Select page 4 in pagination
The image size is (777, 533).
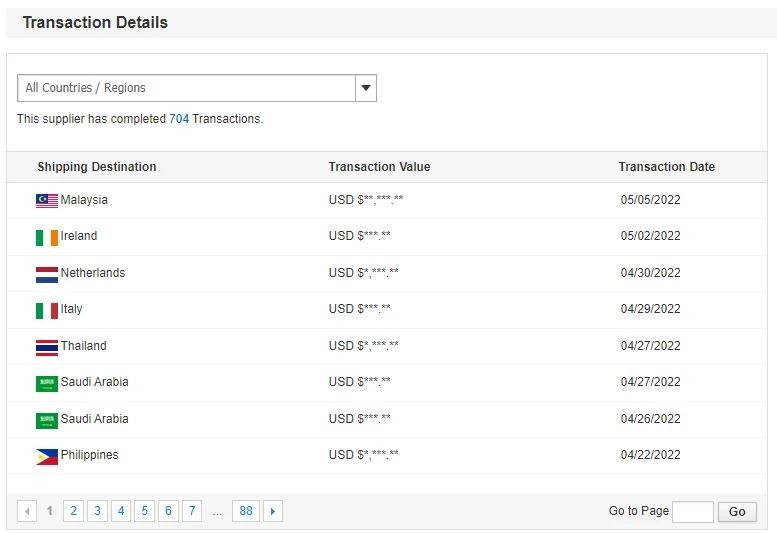click(121, 511)
